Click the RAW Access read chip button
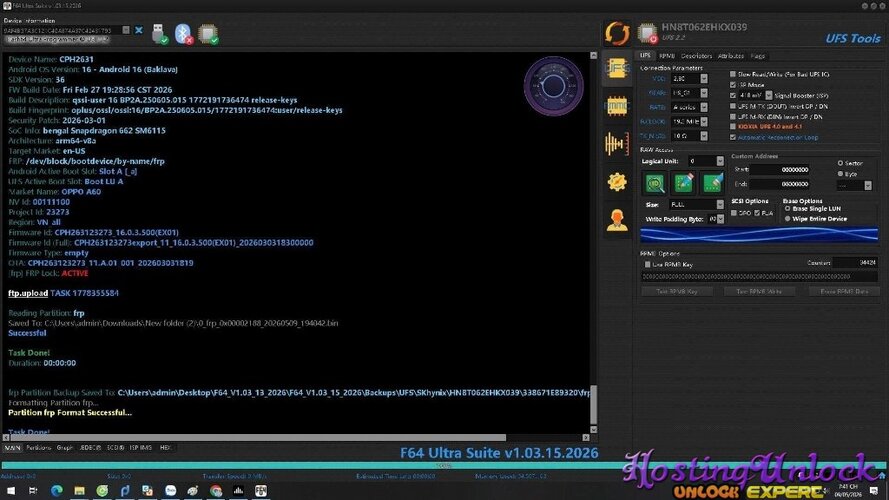This screenshot has height=500, width=889. tap(655, 183)
